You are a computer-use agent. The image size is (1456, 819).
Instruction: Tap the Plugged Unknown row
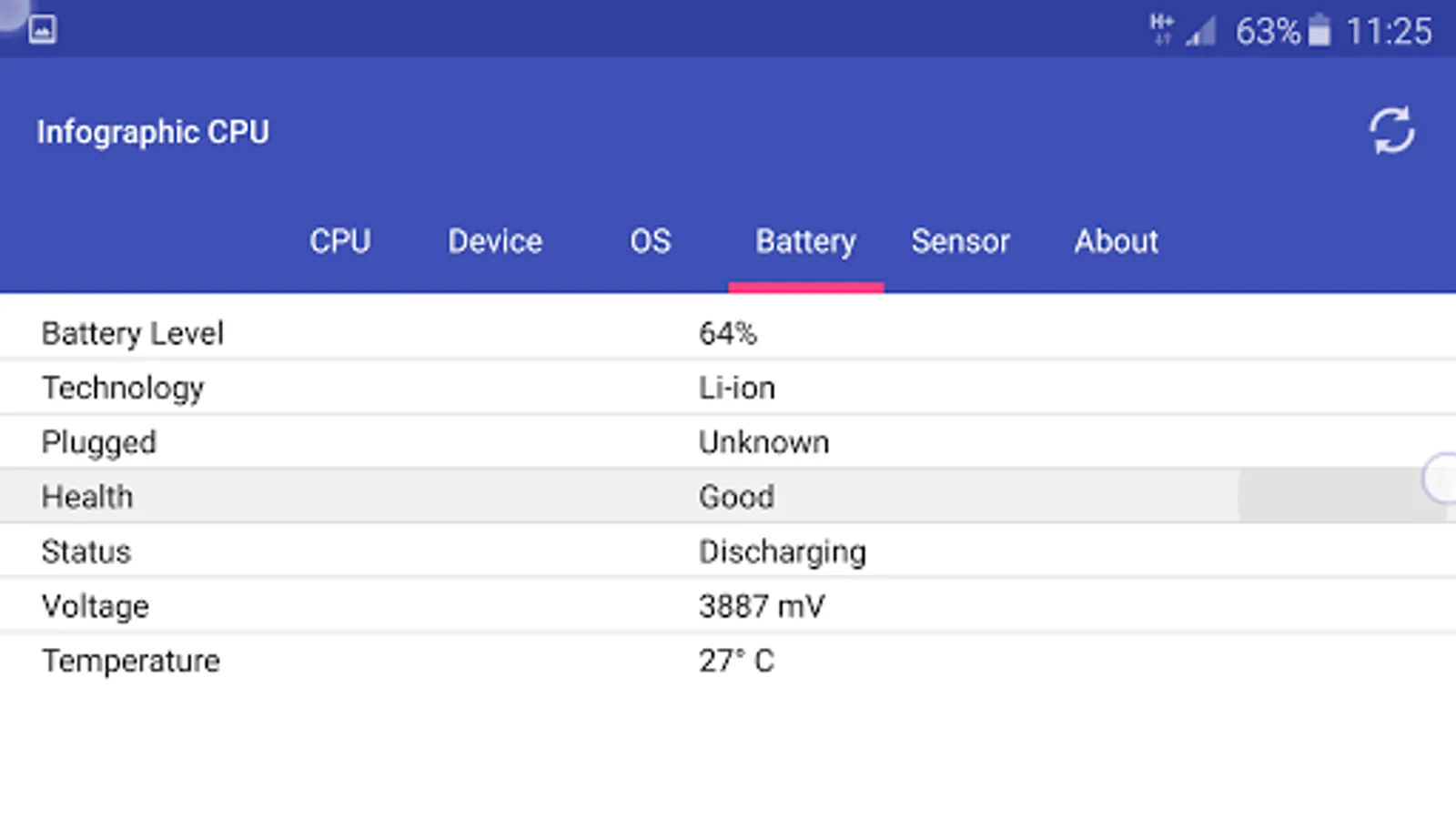tap(728, 442)
